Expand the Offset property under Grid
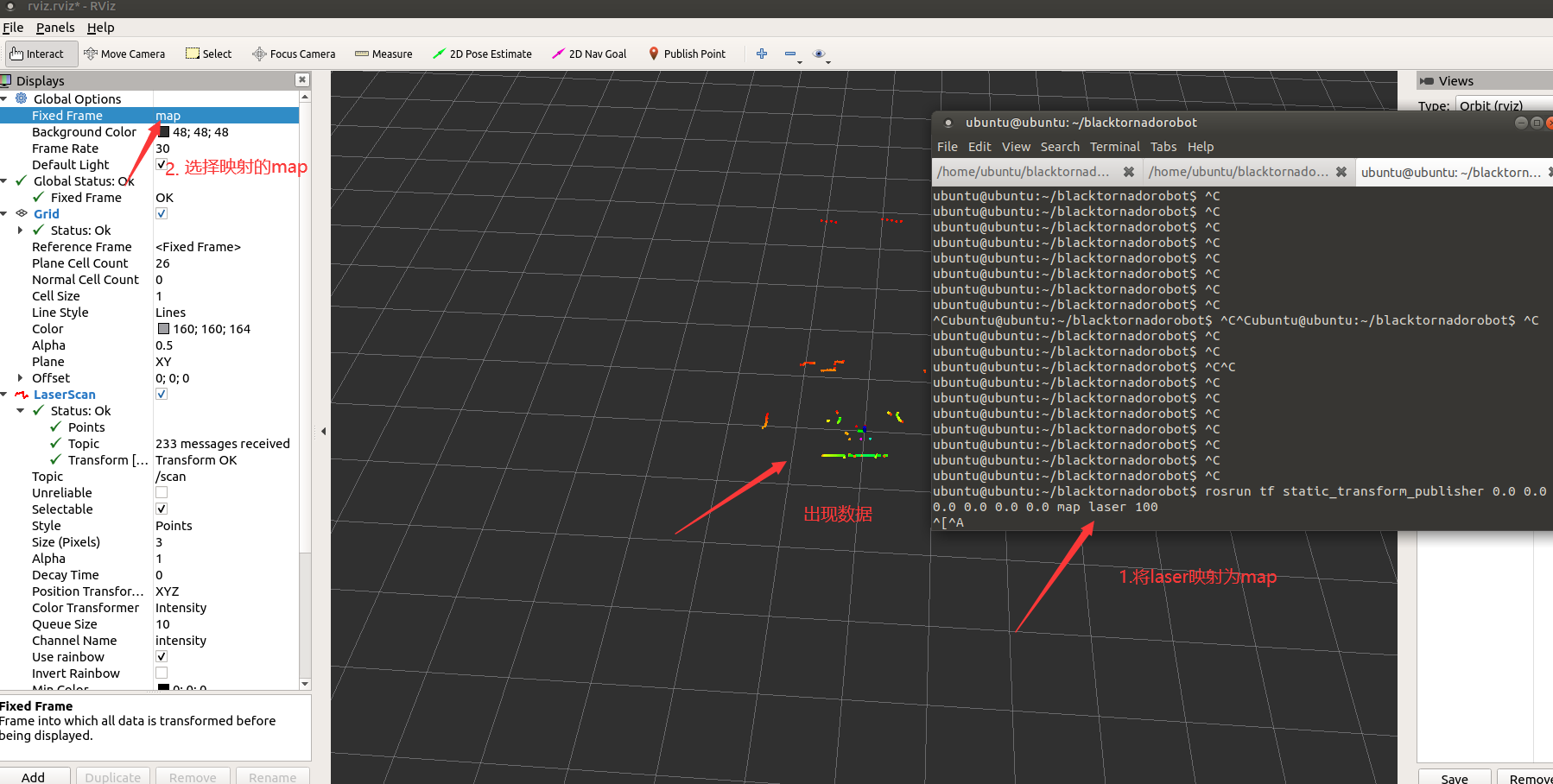1553x784 pixels. 20,377
